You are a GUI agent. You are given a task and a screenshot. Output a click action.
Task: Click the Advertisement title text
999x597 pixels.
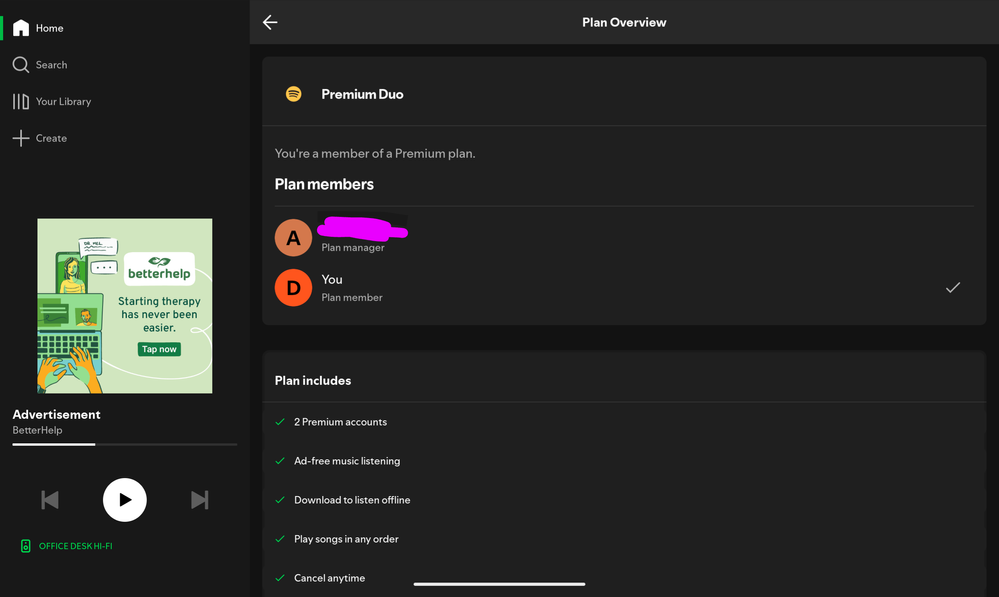pyautogui.click(x=57, y=415)
